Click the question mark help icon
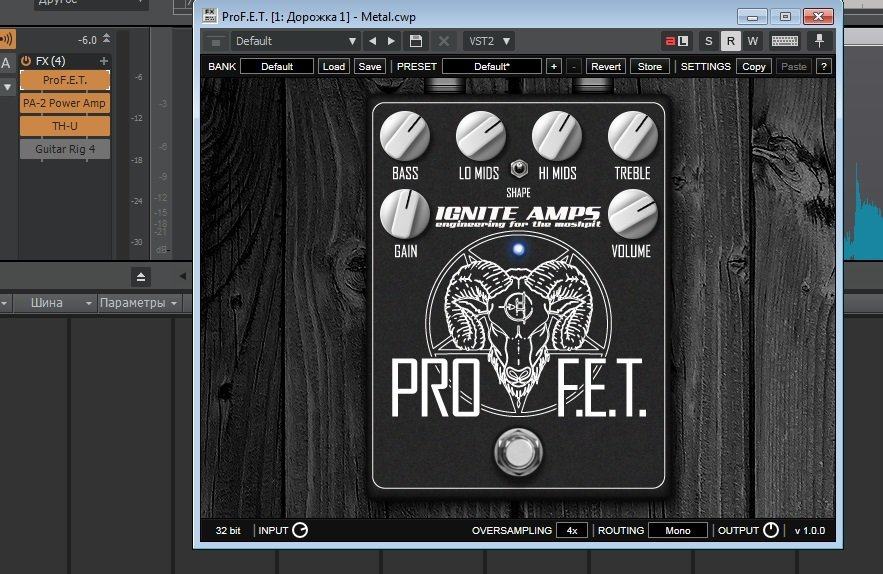The height and width of the screenshot is (574, 883). coord(824,66)
